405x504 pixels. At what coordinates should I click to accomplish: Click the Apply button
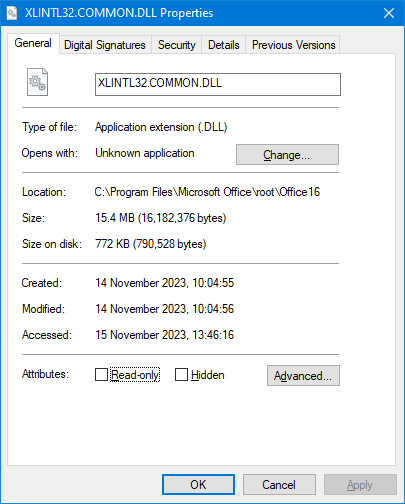[360, 485]
